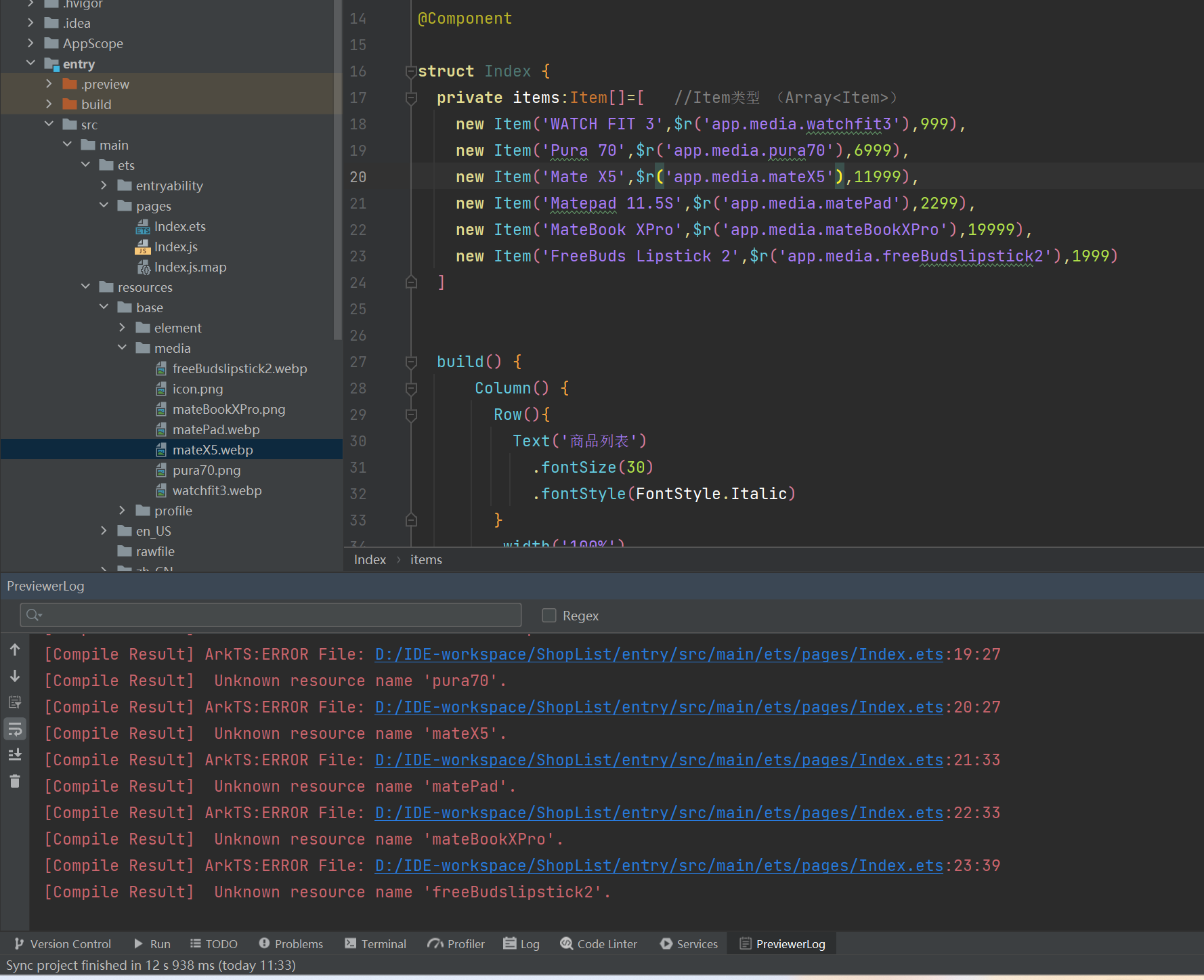Screen dimensions: 1204x980
Task: Expand the .preview folder
Action: pos(49,83)
